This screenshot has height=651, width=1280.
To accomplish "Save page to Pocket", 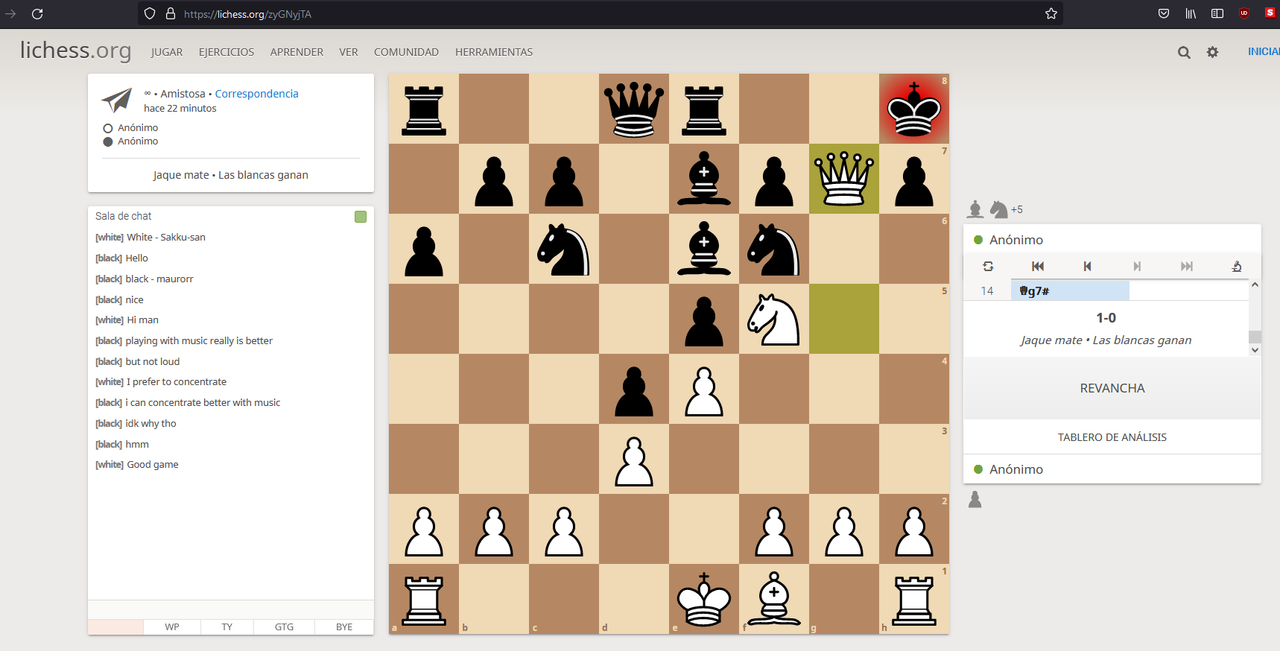I will click(1164, 14).
